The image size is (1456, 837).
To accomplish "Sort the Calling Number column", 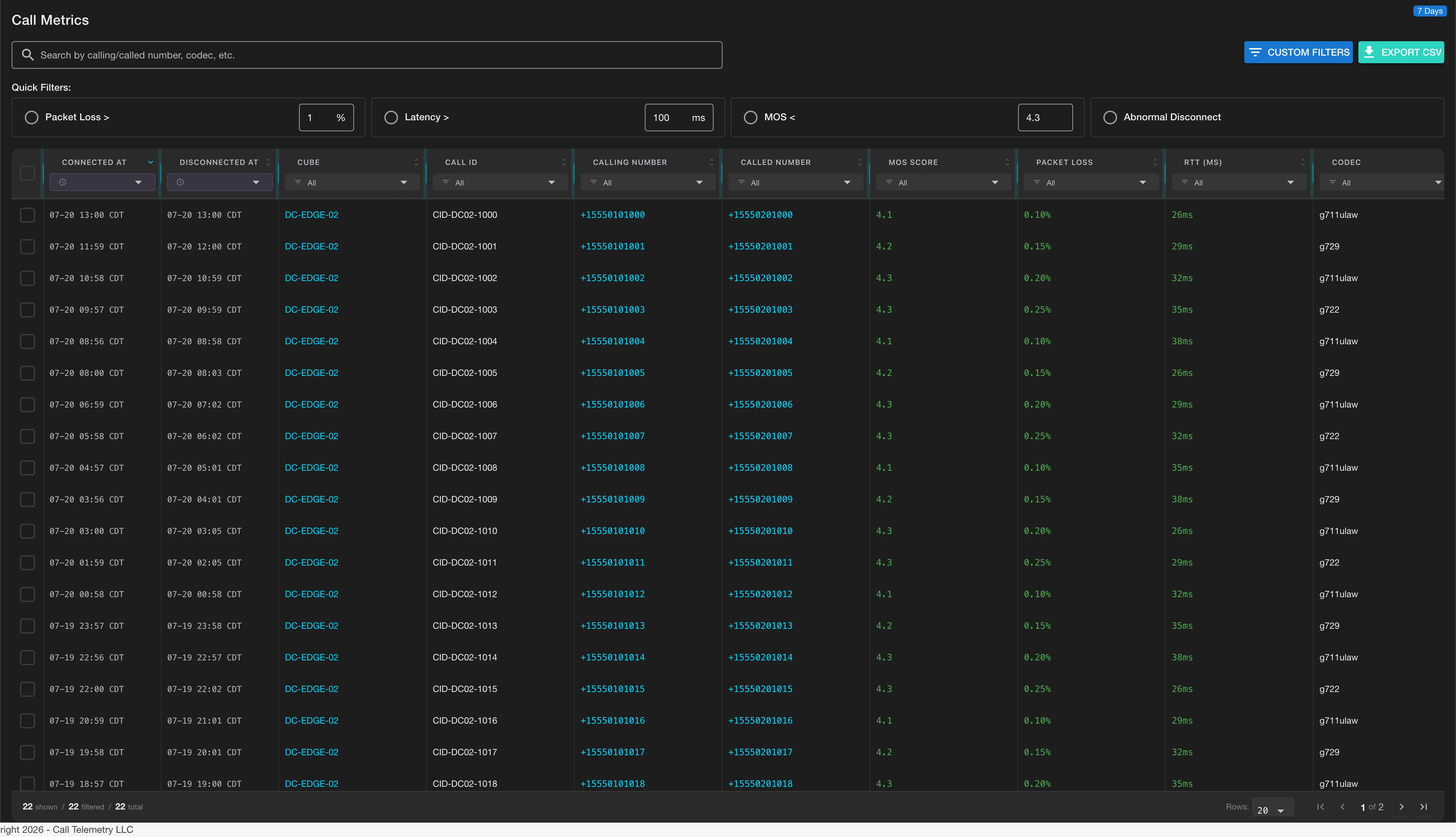I will (712, 162).
